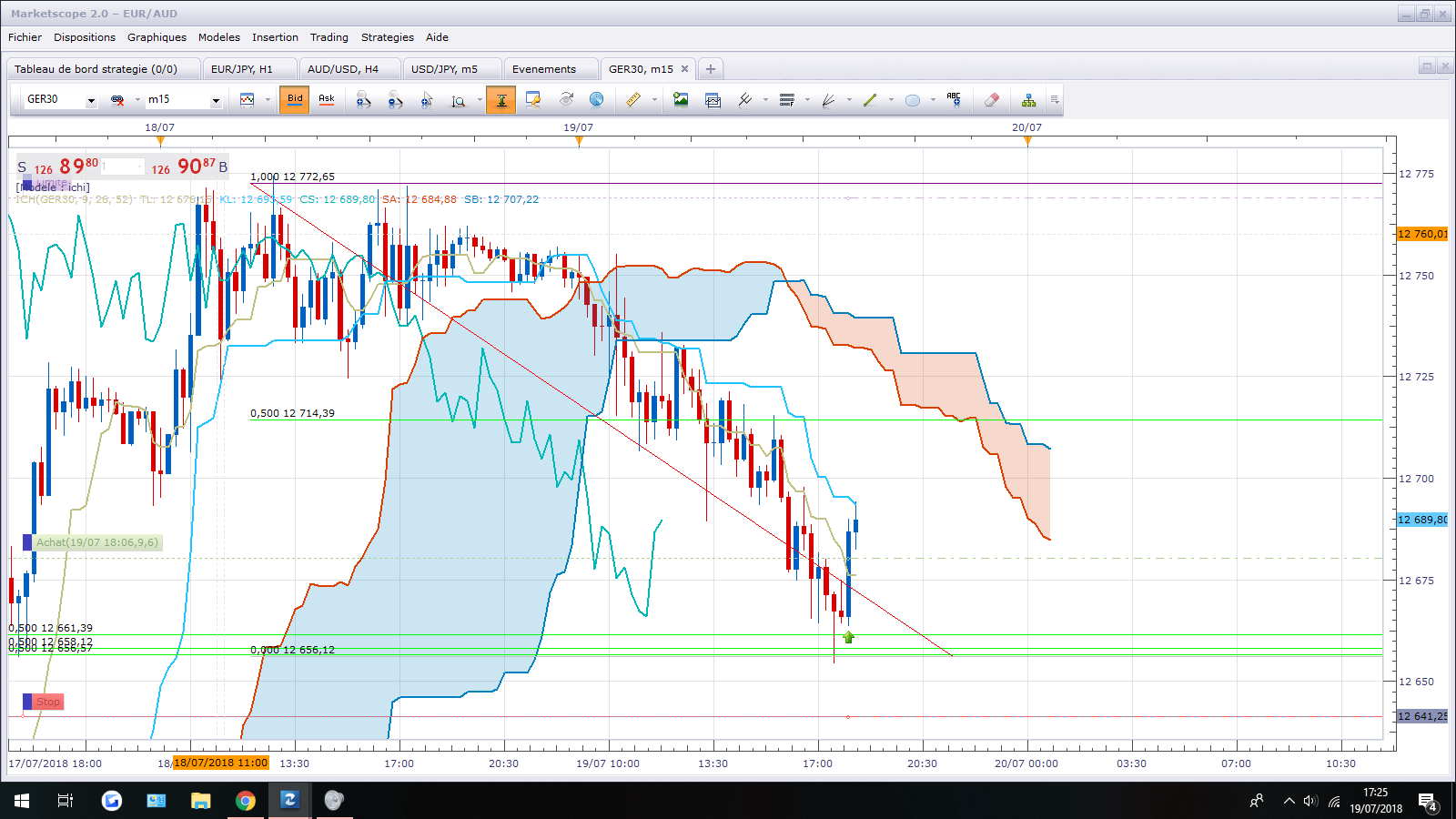The width and height of the screenshot is (1456, 819).
Task: Click the green buy arrow marker
Action: click(849, 637)
